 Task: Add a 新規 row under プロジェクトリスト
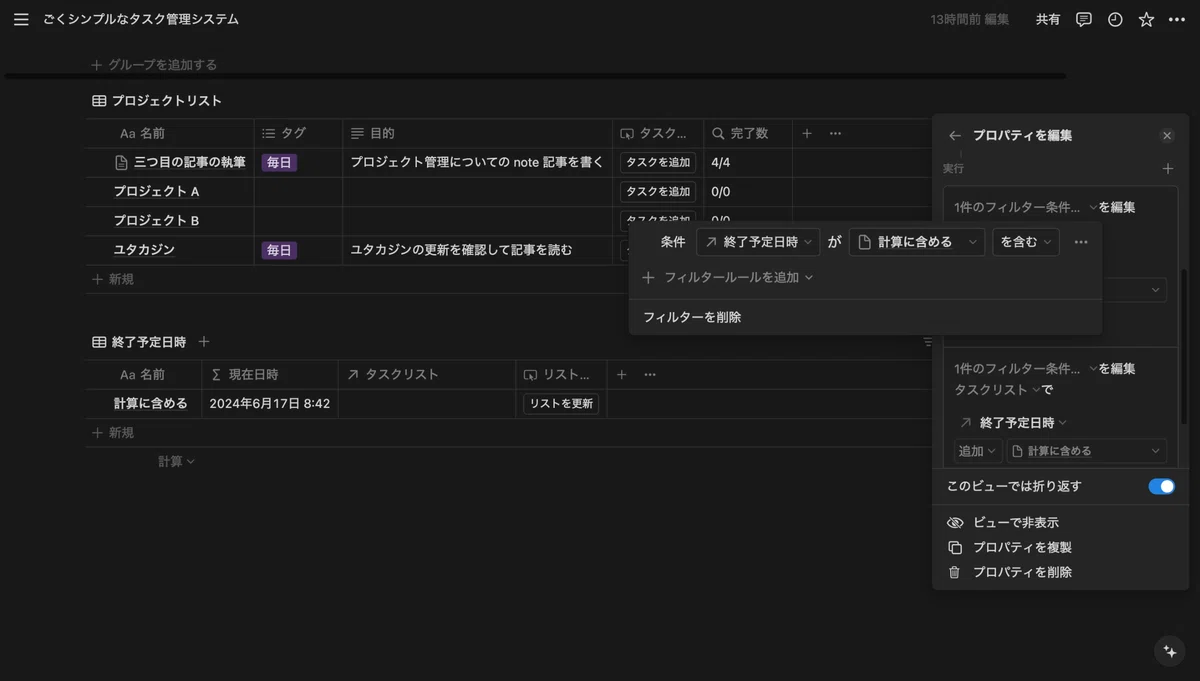click(113, 279)
